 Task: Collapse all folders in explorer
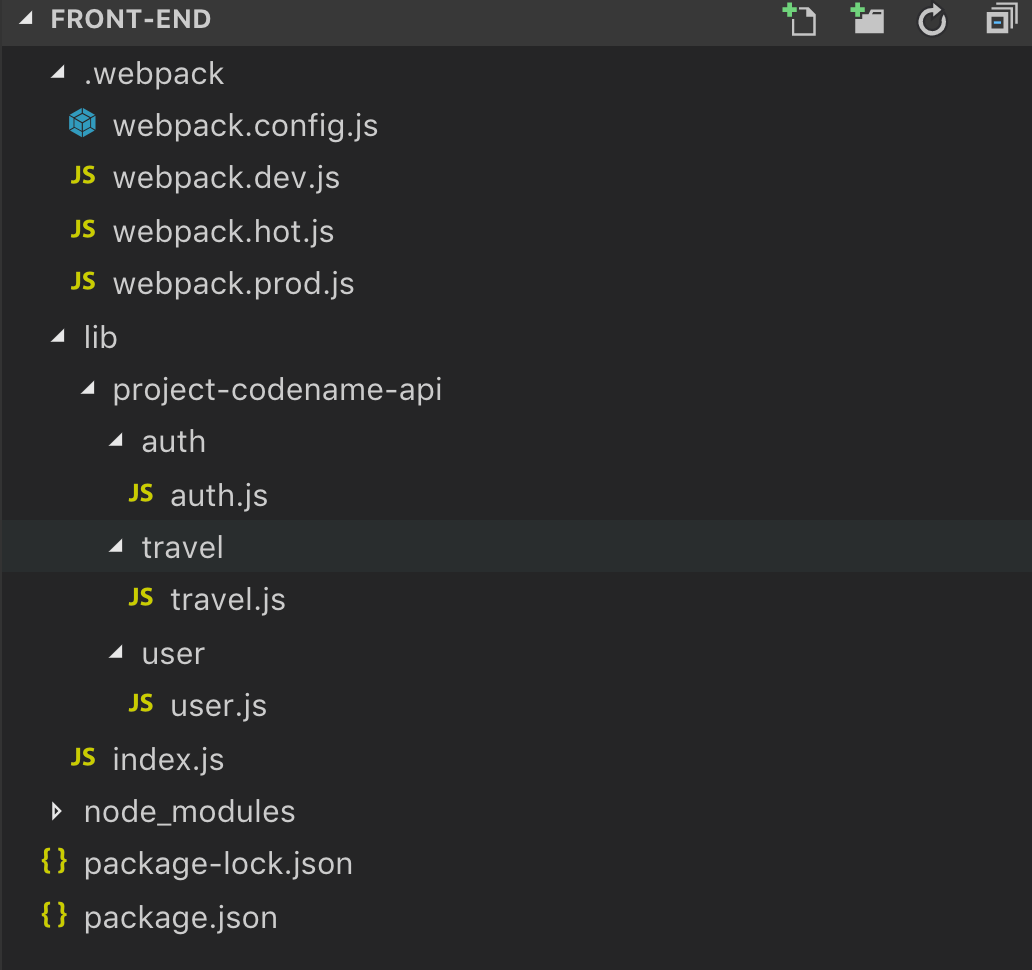click(1000, 20)
